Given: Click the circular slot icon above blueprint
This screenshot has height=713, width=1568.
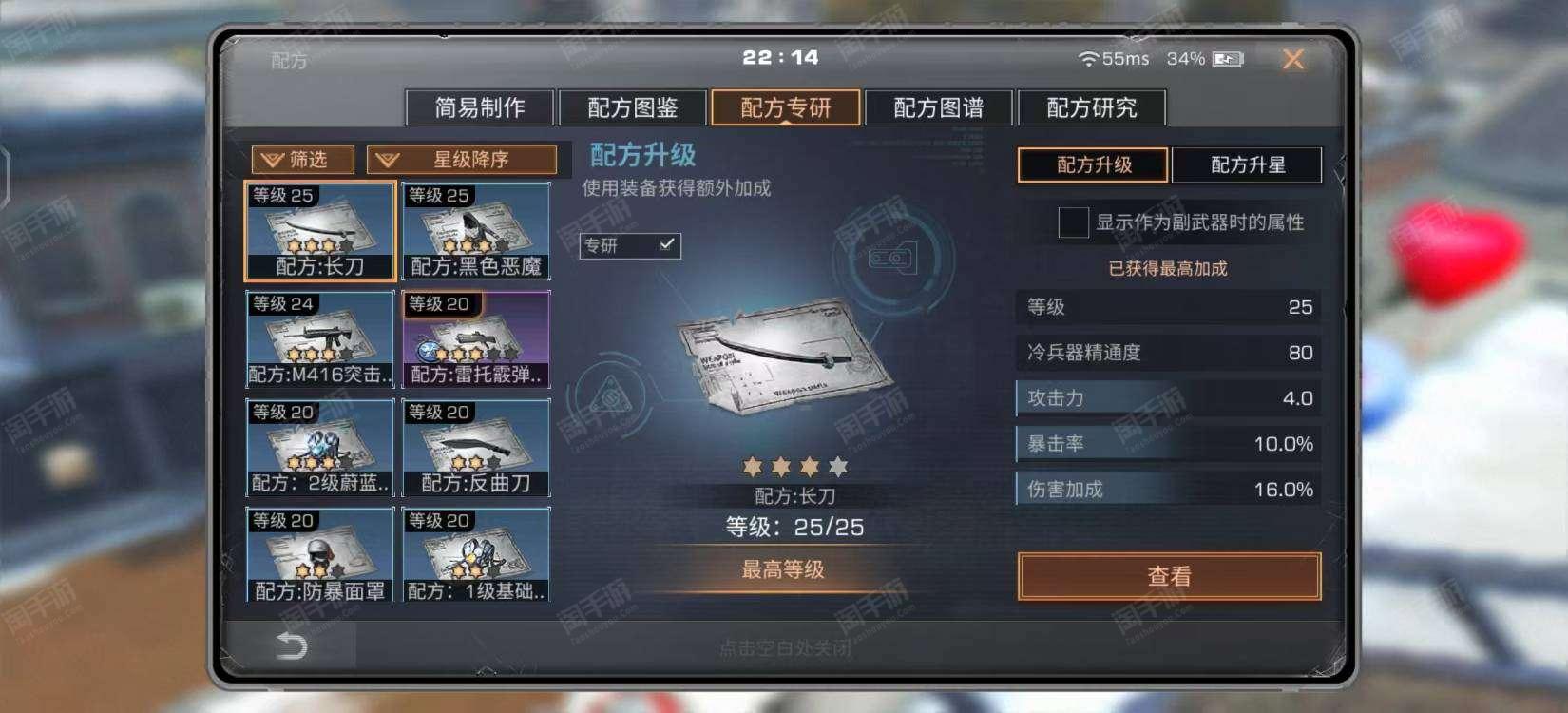Looking at the screenshot, I should 891,258.
